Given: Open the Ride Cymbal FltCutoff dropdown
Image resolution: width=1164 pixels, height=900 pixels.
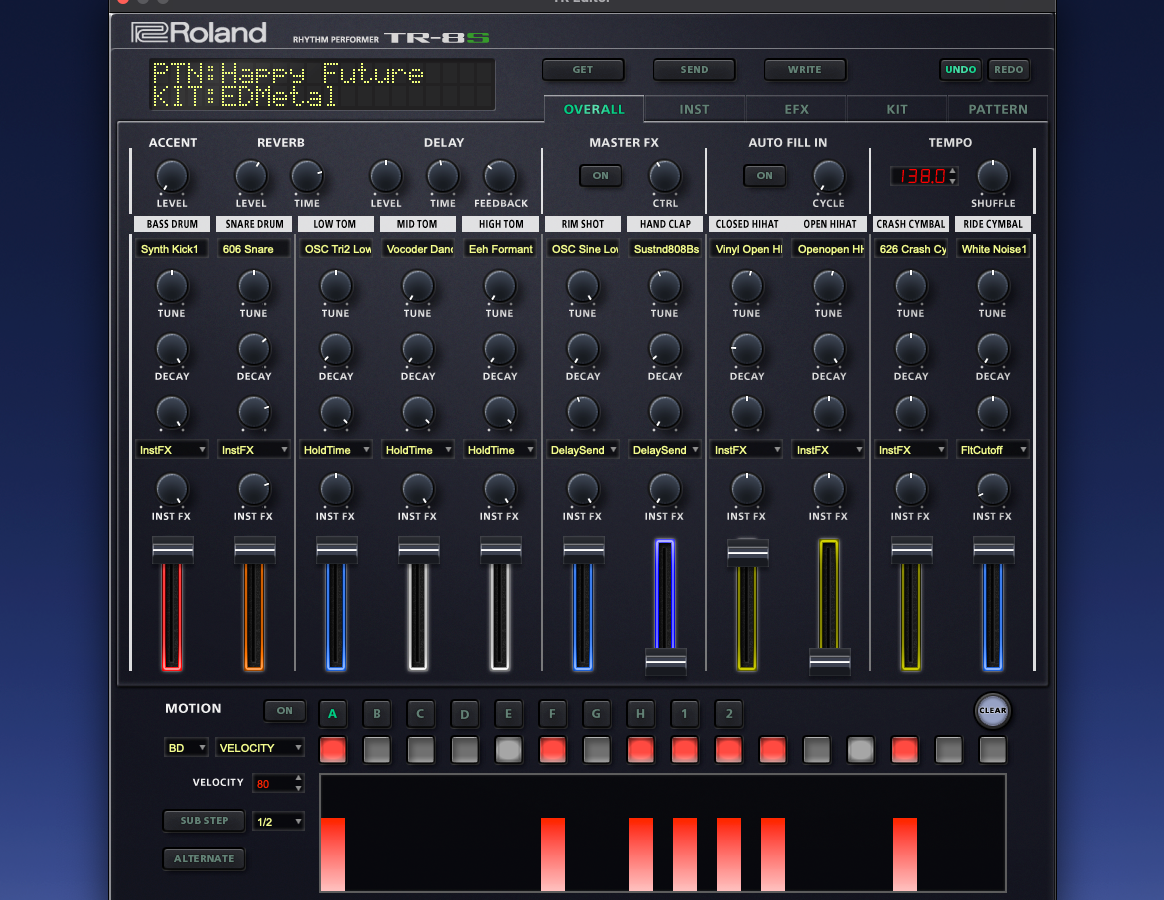Looking at the screenshot, I should pos(993,450).
